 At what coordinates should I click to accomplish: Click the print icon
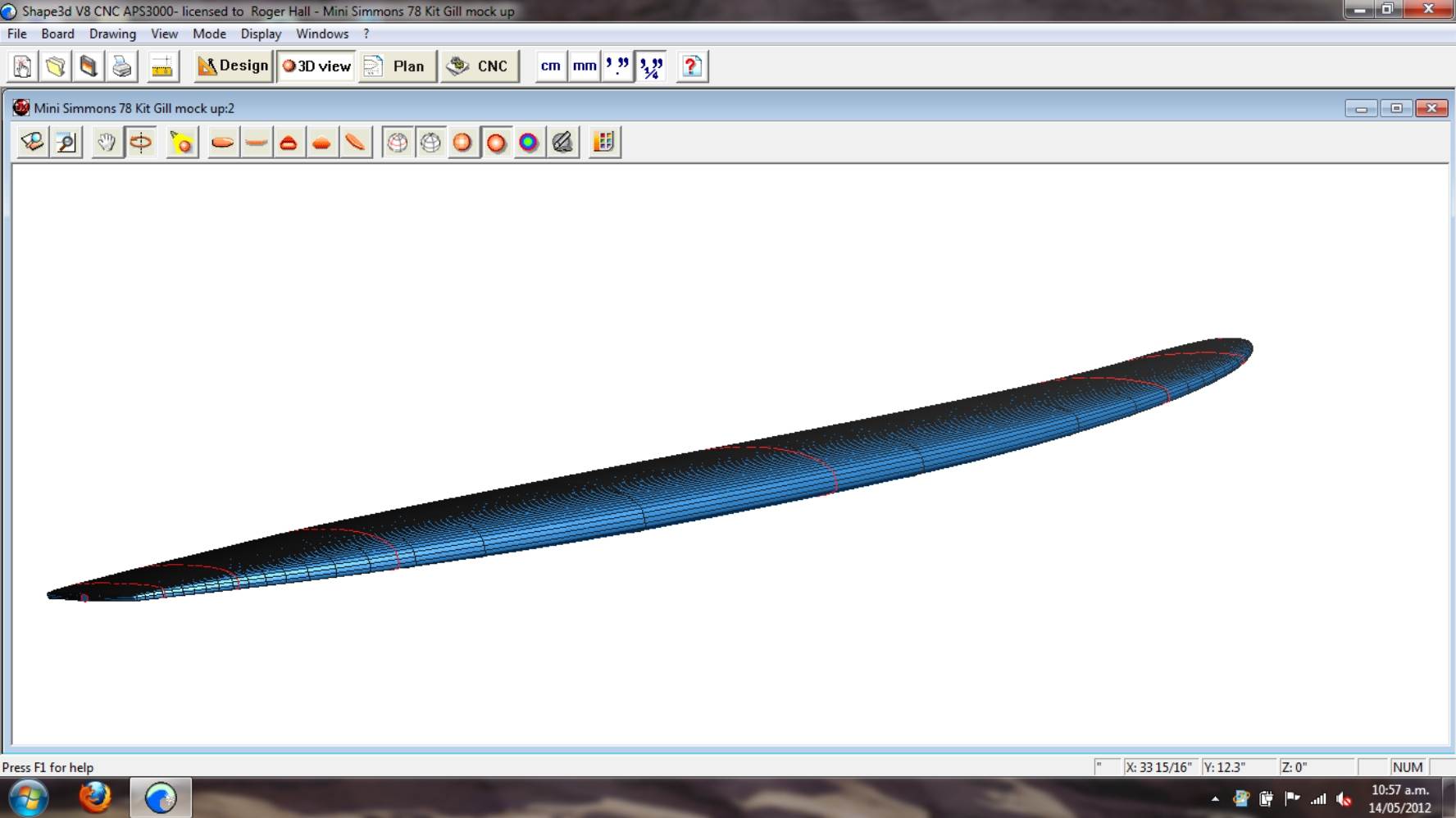(x=121, y=66)
